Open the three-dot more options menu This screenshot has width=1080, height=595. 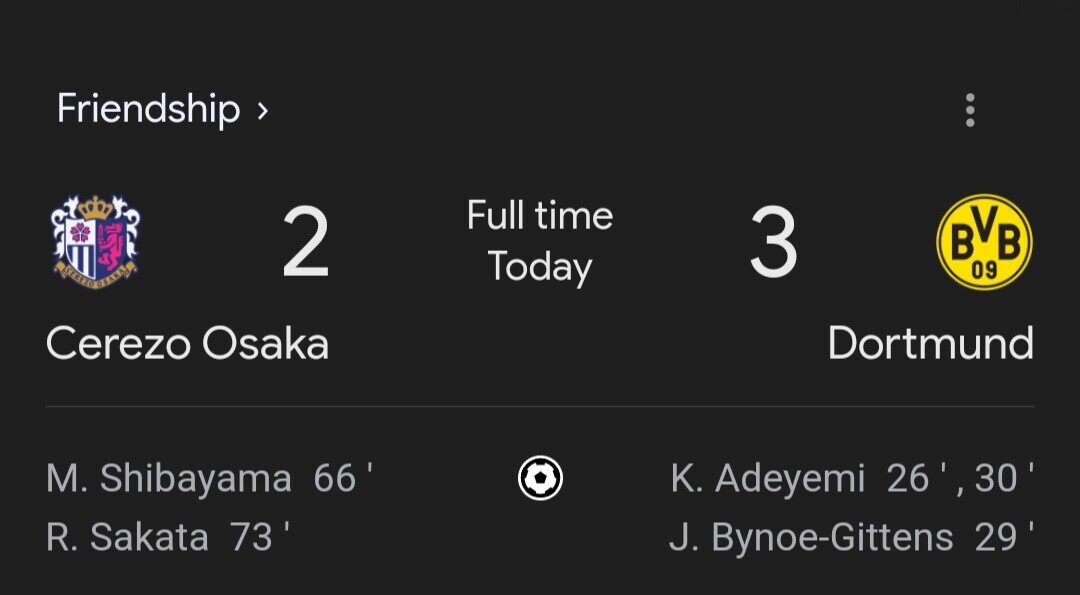pyautogui.click(x=970, y=110)
